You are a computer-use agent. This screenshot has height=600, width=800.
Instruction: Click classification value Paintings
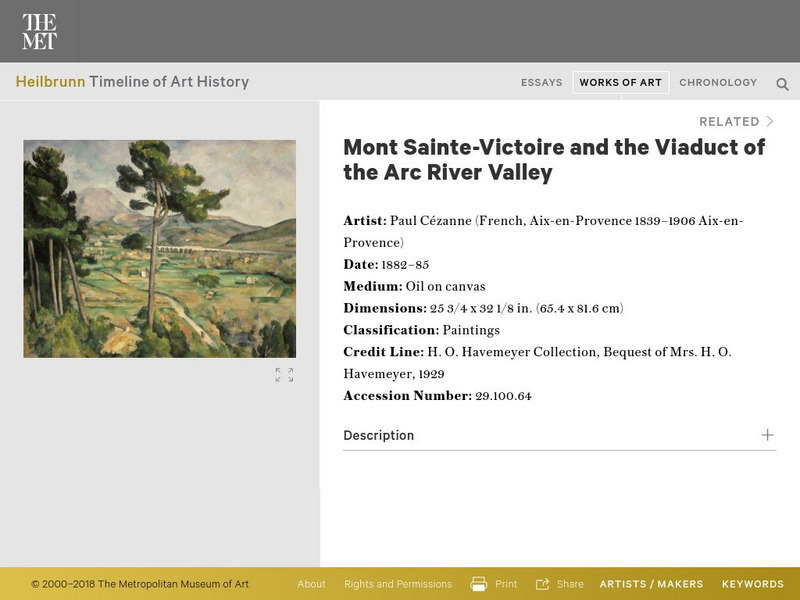[471, 331]
